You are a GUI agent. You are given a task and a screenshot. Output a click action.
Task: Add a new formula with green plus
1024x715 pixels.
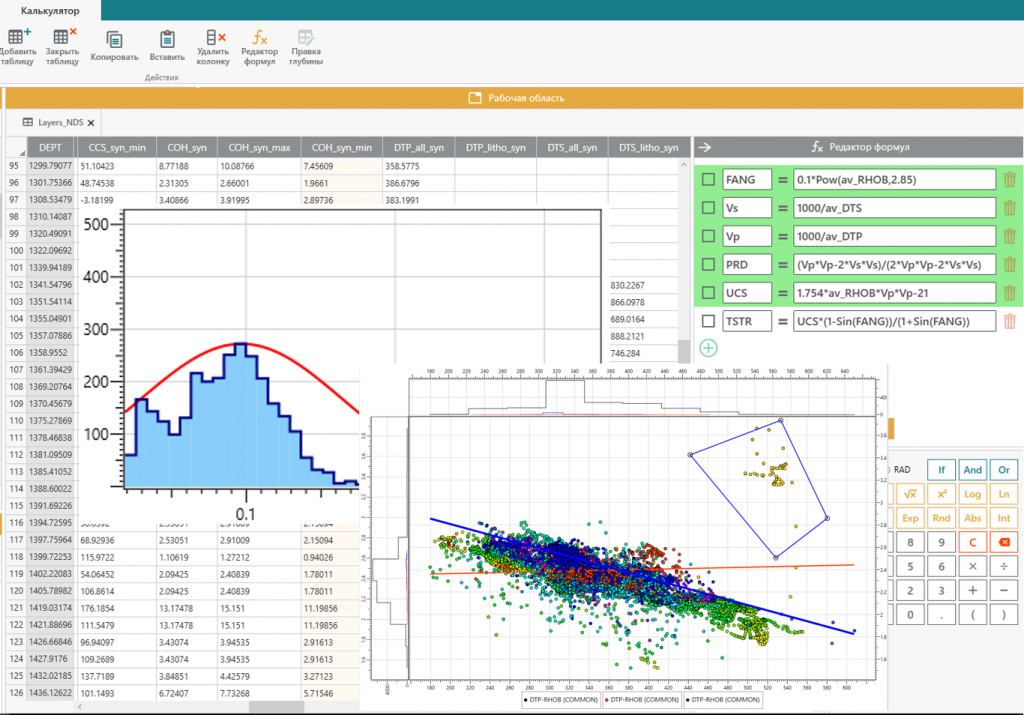coord(708,348)
